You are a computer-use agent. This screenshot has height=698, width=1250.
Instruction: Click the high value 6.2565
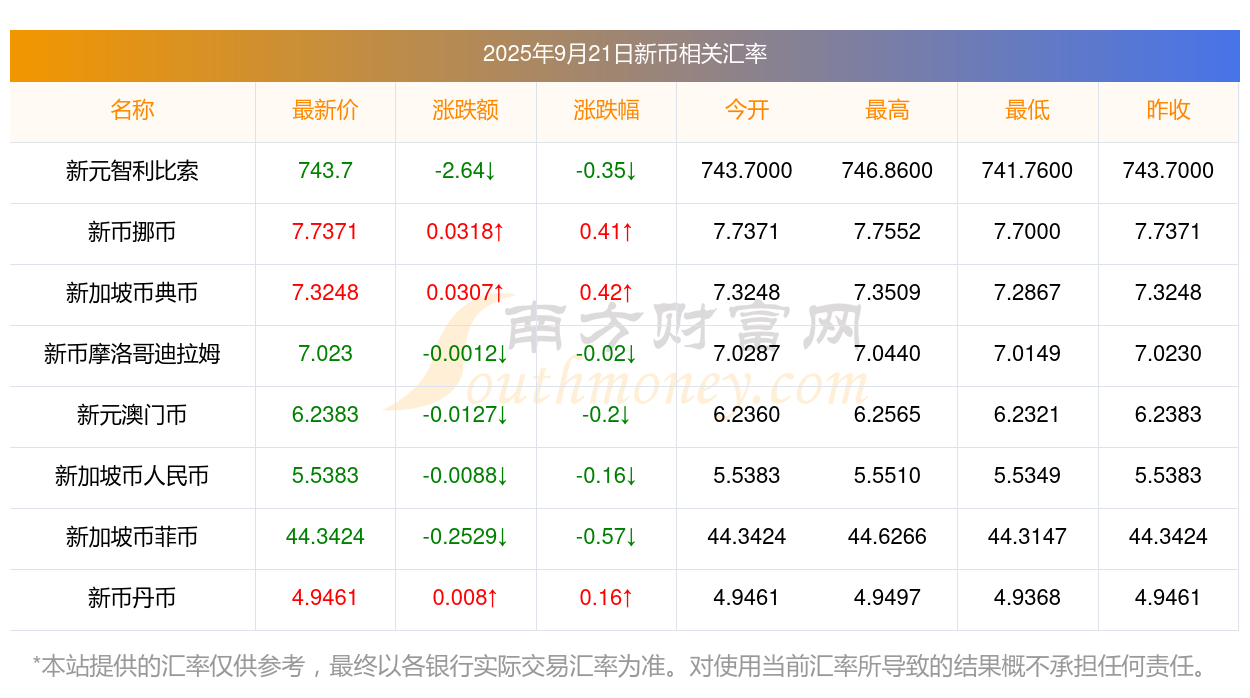(887, 415)
